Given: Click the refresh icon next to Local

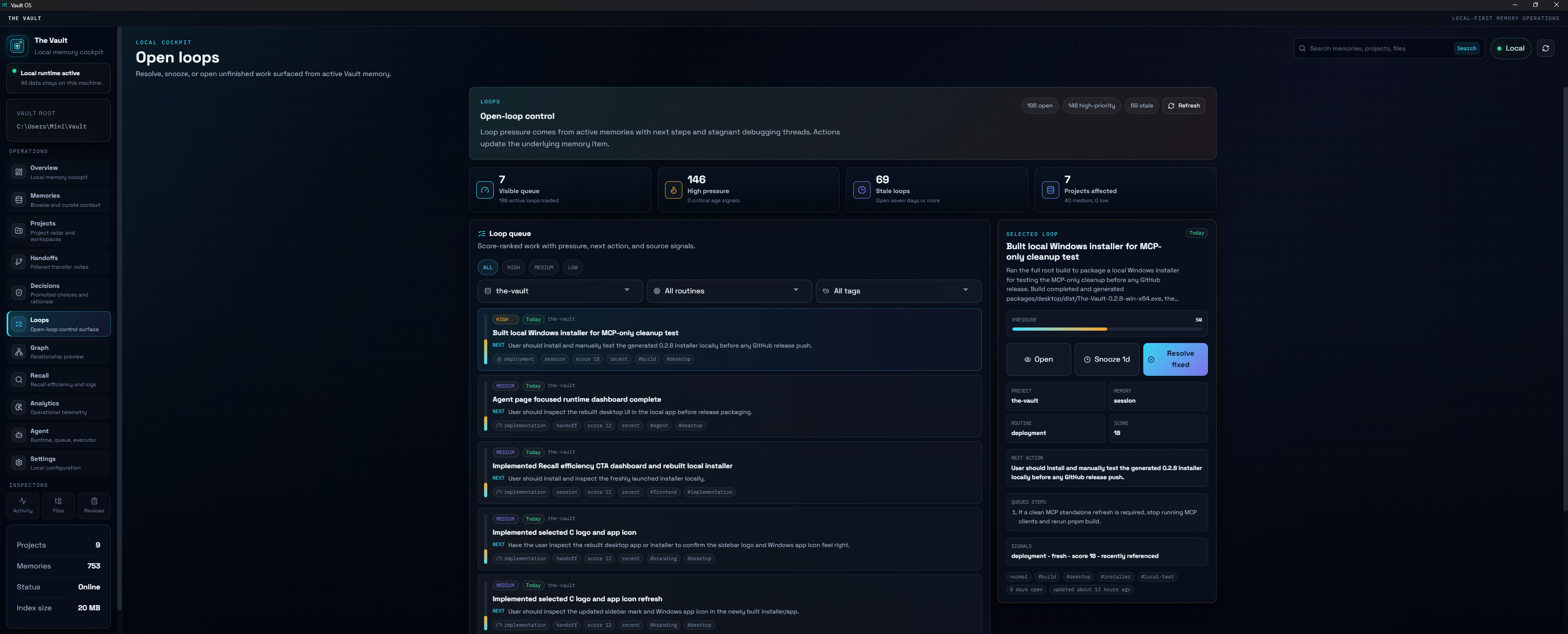Looking at the screenshot, I should 1545,48.
